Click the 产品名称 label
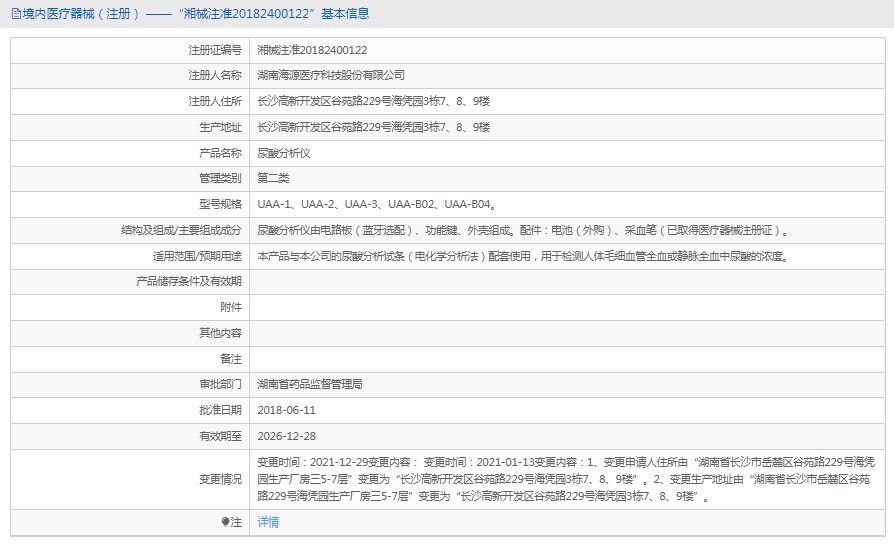 click(220, 153)
